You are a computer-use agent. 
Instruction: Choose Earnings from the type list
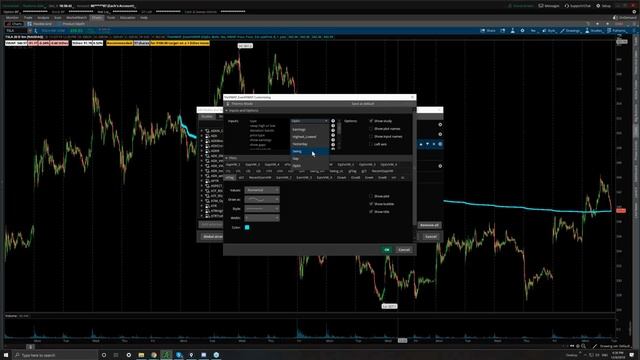click(x=309, y=129)
